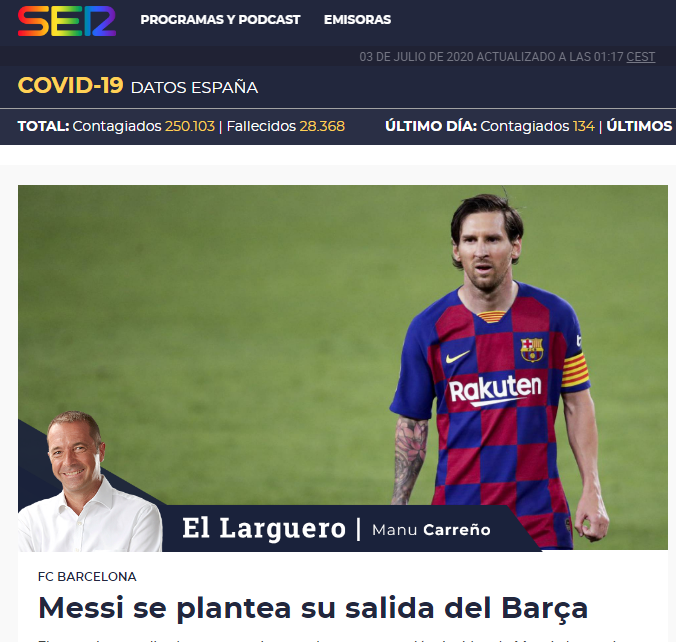Click the DATOS ESPAÑA label

pyautogui.click(x=194, y=88)
